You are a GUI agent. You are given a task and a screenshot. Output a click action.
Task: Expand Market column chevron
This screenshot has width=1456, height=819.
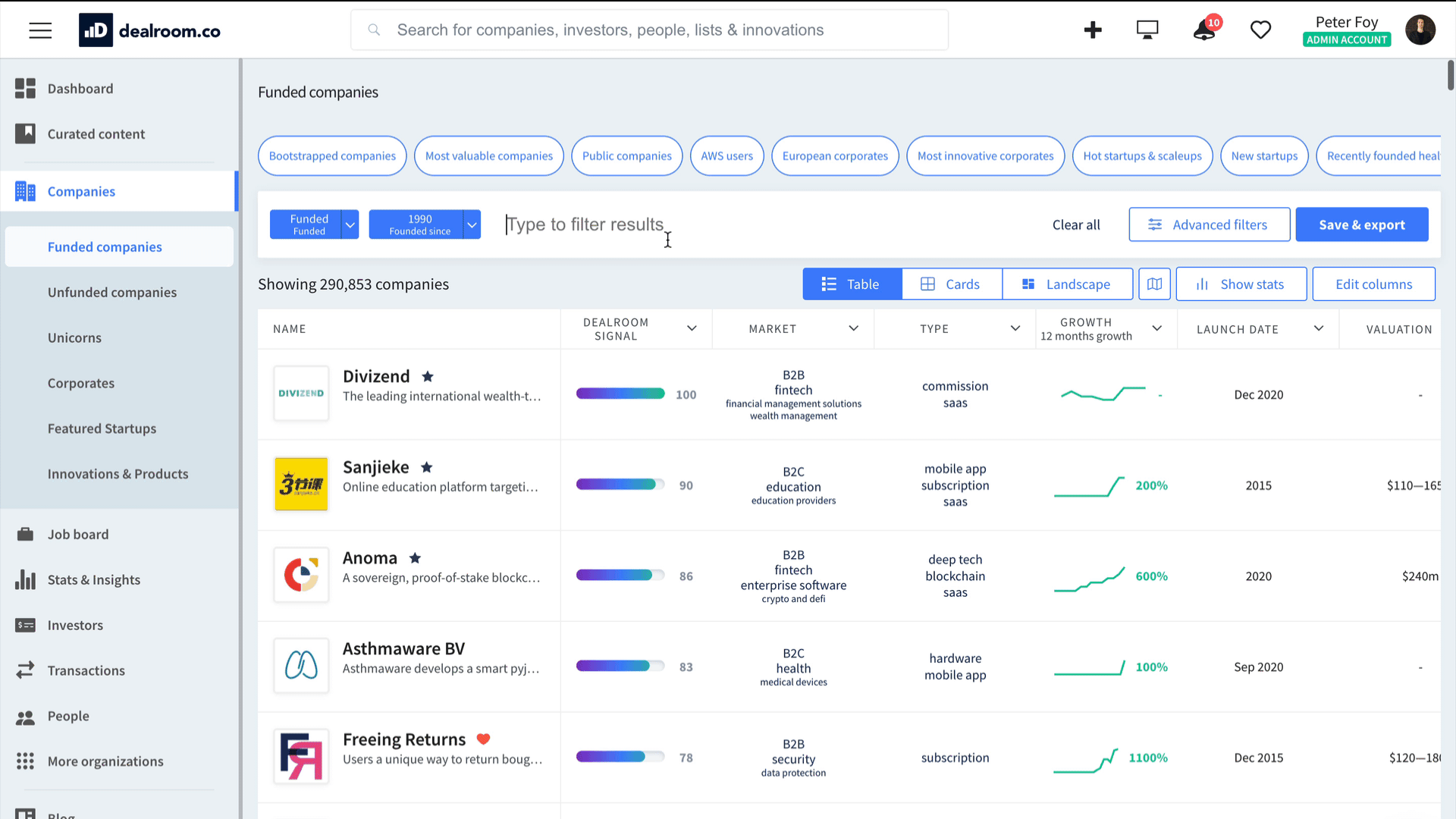click(853, 328)
